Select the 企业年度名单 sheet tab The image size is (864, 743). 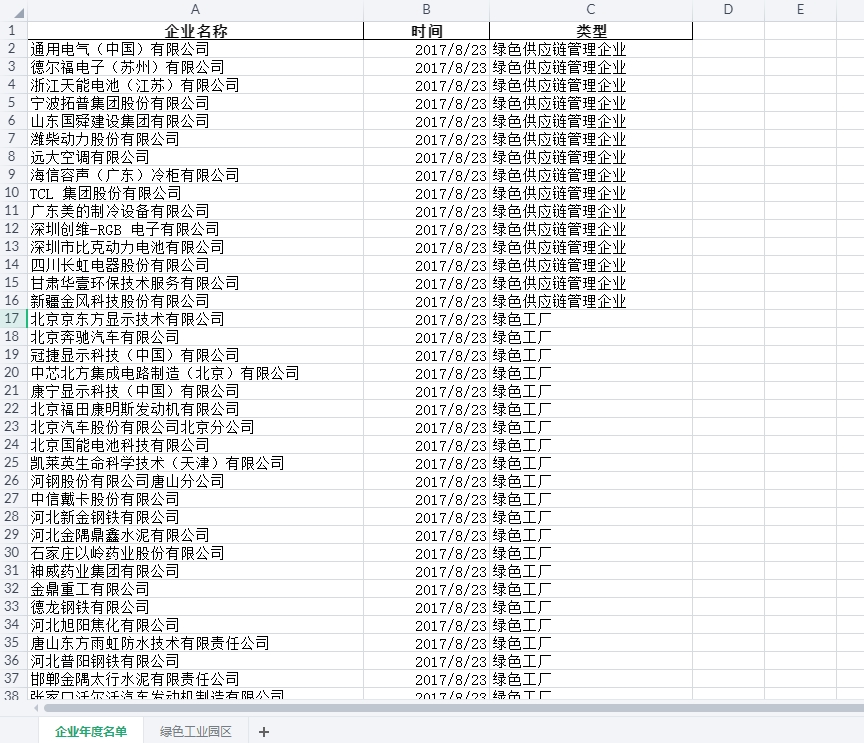91,731
